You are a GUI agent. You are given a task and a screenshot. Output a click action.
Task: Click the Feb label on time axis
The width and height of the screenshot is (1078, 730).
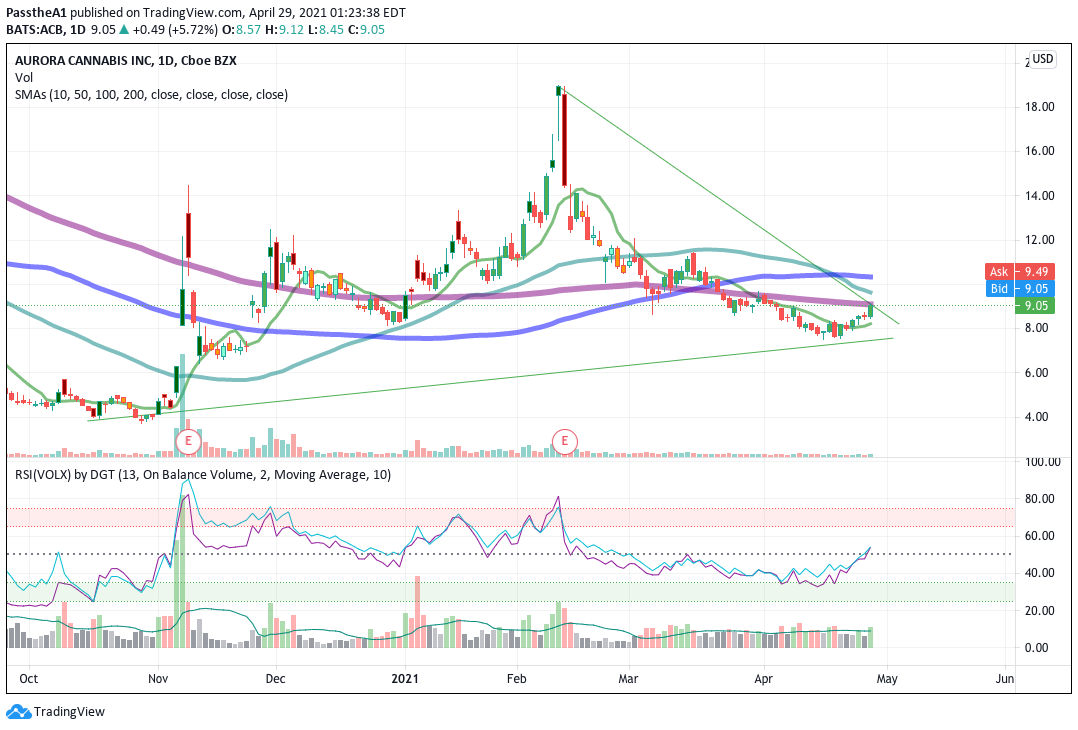[516, 679]
